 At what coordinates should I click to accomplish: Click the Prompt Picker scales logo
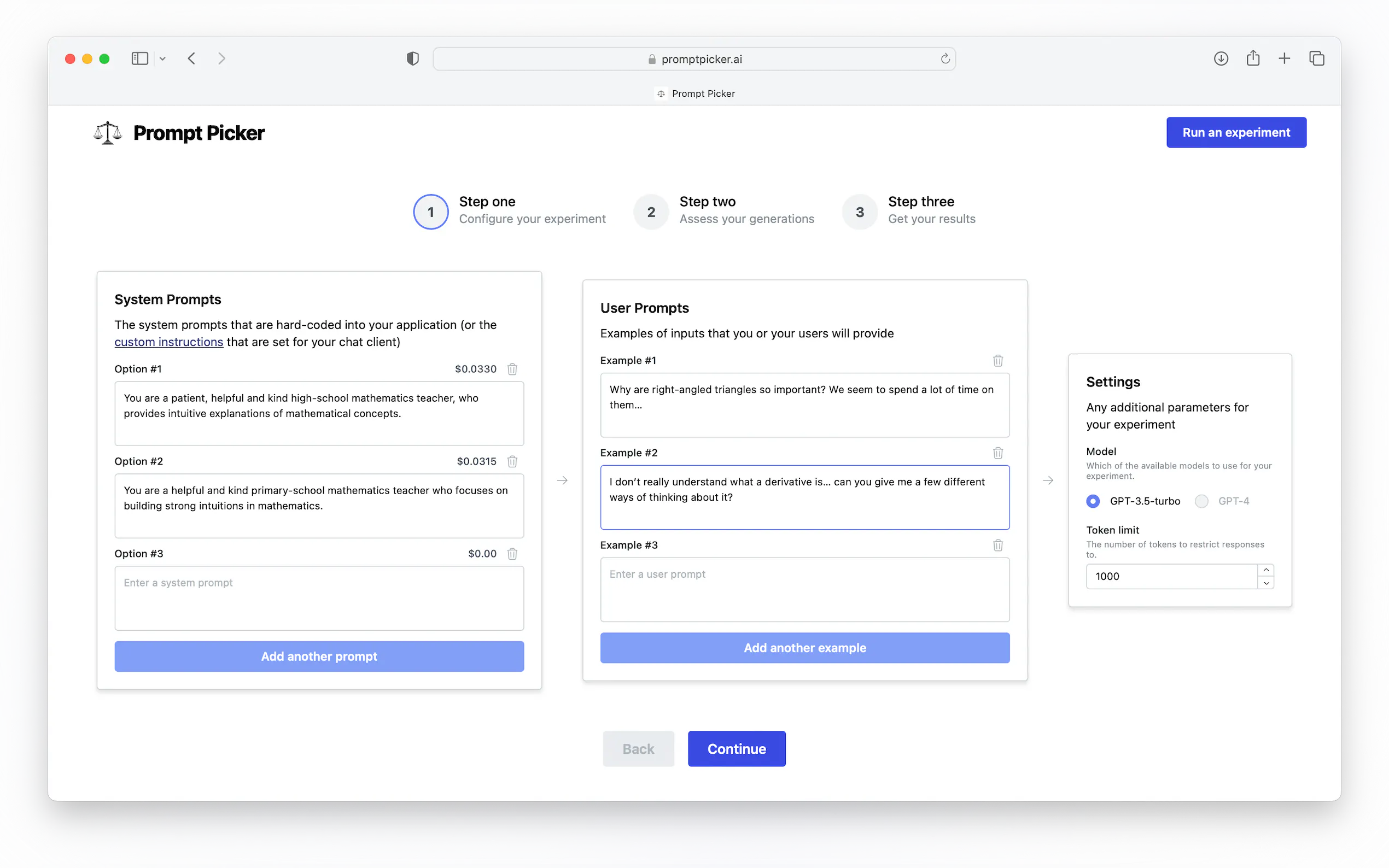(x=108, y=133)
